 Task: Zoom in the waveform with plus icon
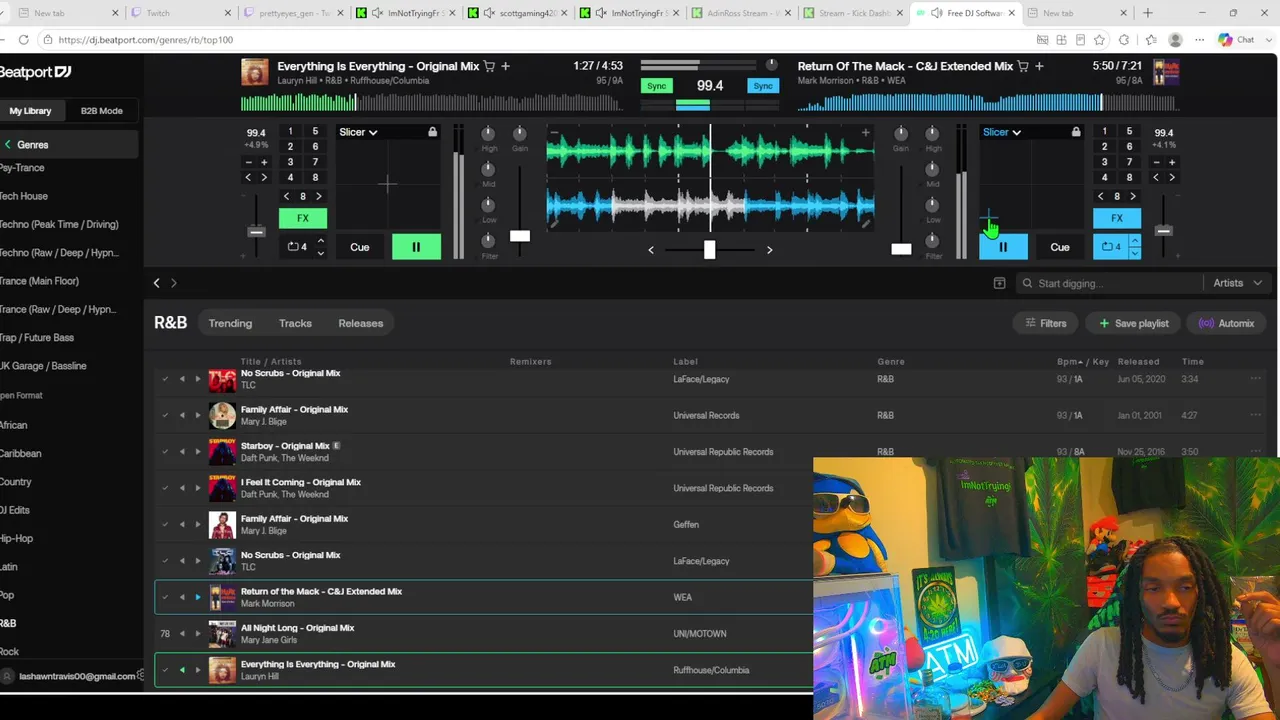(865, 132)
